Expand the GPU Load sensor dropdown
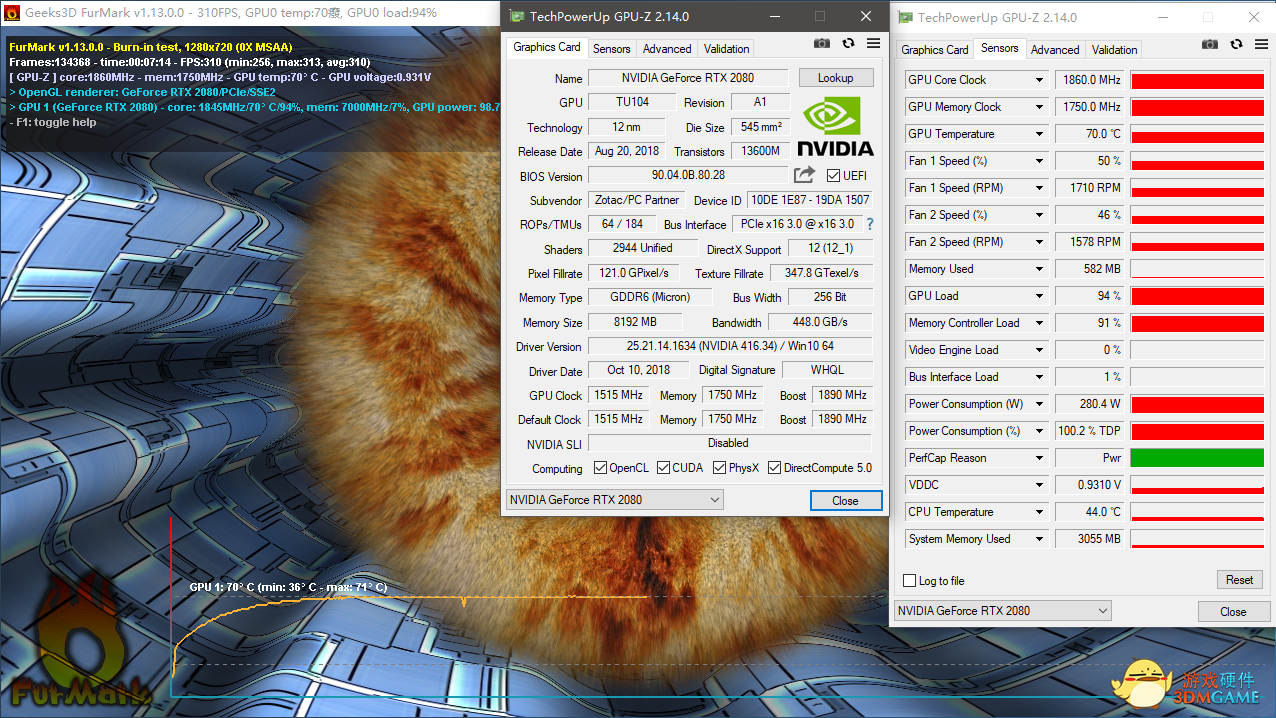The width and height of the screenshot is (1276, 718). [x=1039, y=296]
